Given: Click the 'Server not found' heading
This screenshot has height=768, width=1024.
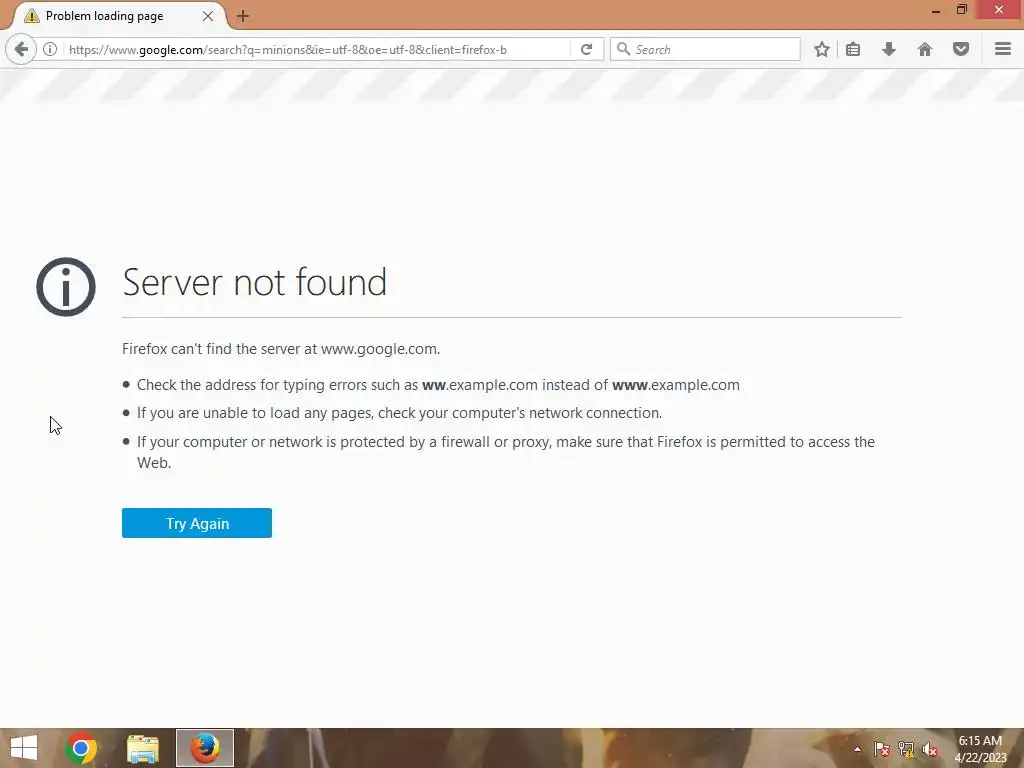Looking at the screenshot, I should click(255, 282).
